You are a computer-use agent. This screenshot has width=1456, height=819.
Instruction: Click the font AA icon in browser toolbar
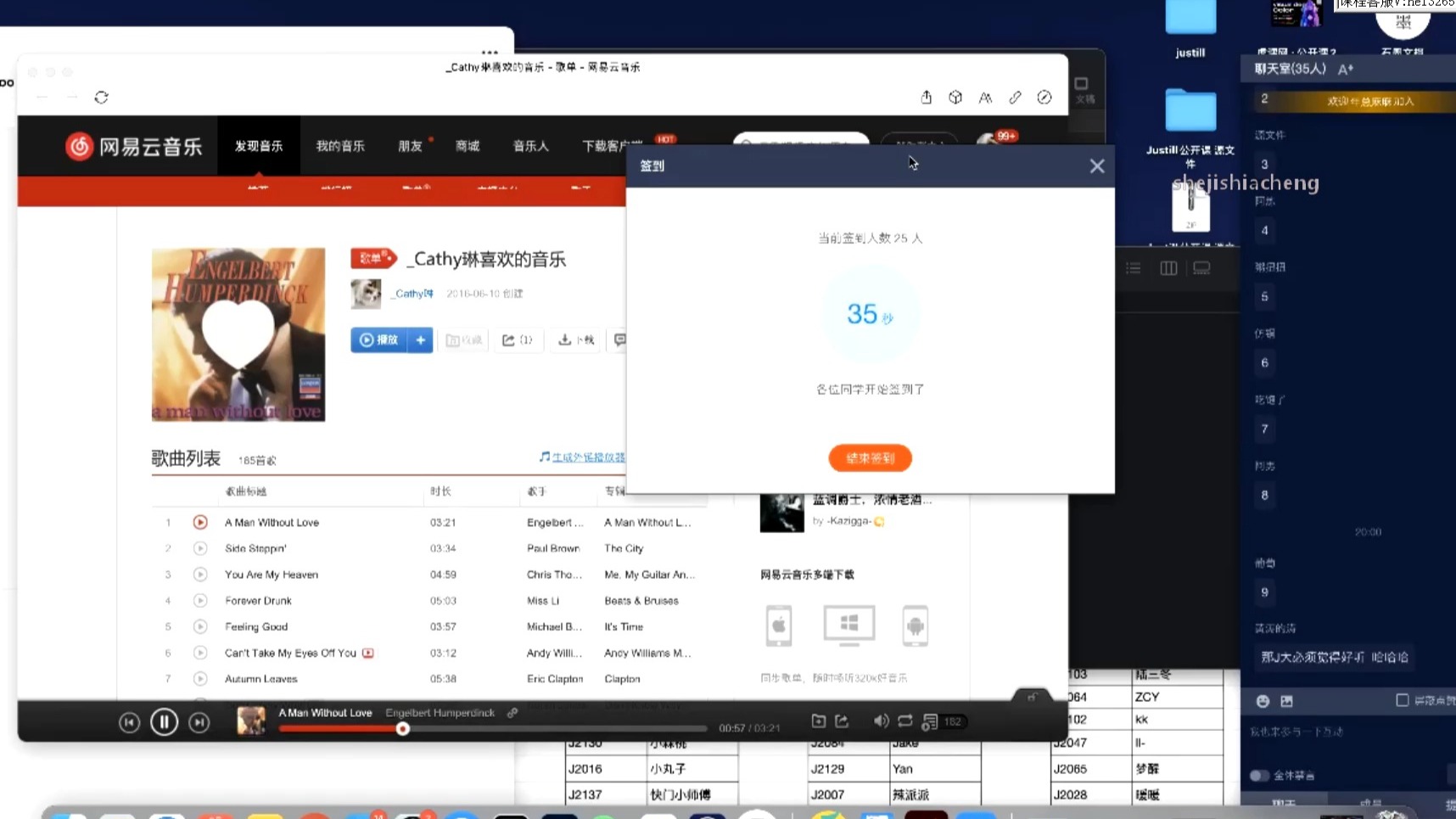coord(985,98)
